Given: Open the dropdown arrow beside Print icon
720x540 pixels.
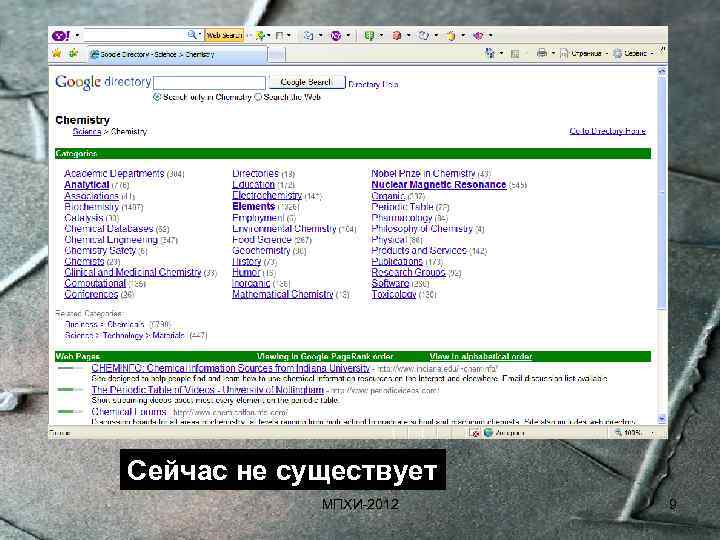Looking at the screenshot, I should pos(553,53).
